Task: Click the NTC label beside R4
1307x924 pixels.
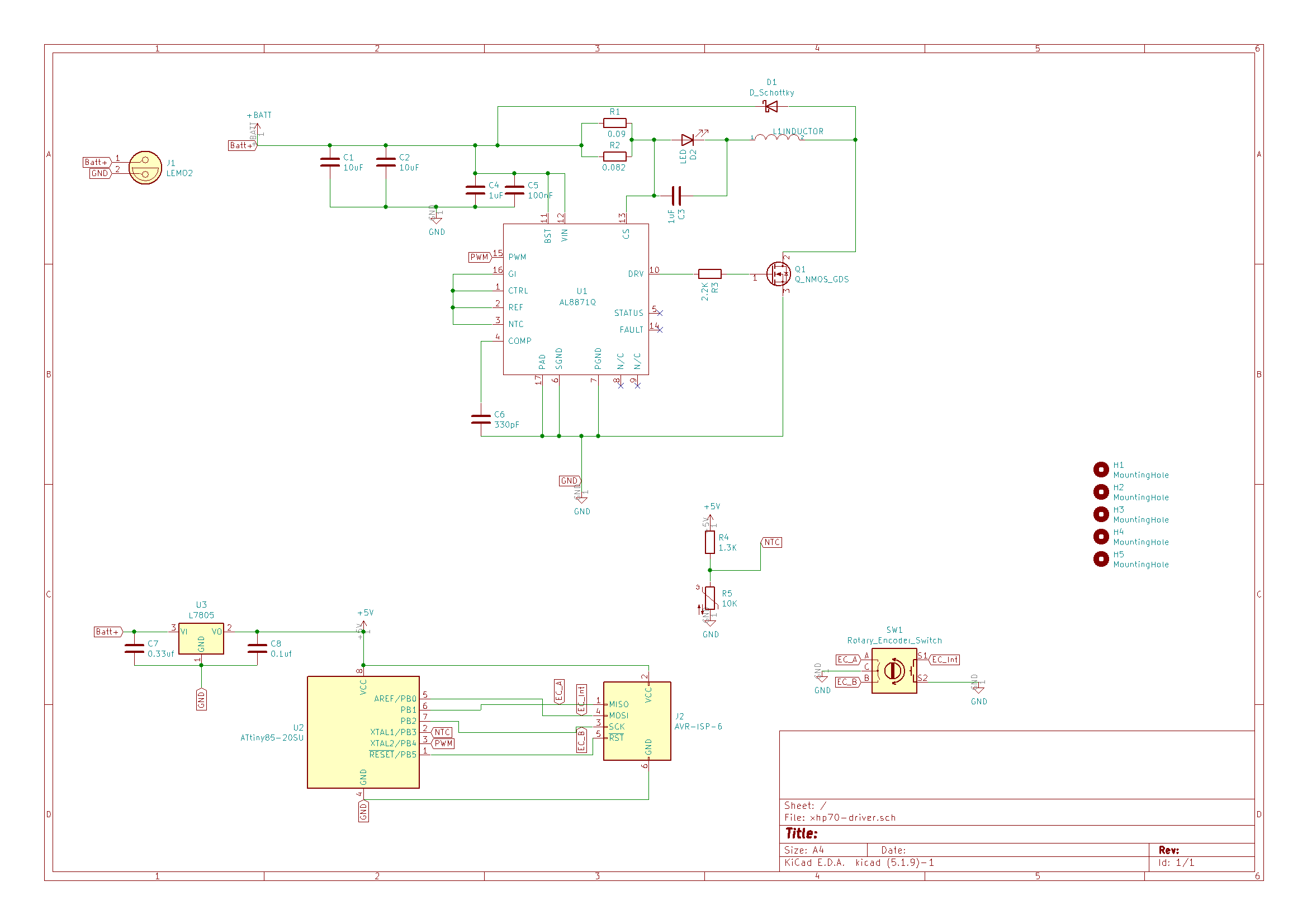Action: pos(771,543)
